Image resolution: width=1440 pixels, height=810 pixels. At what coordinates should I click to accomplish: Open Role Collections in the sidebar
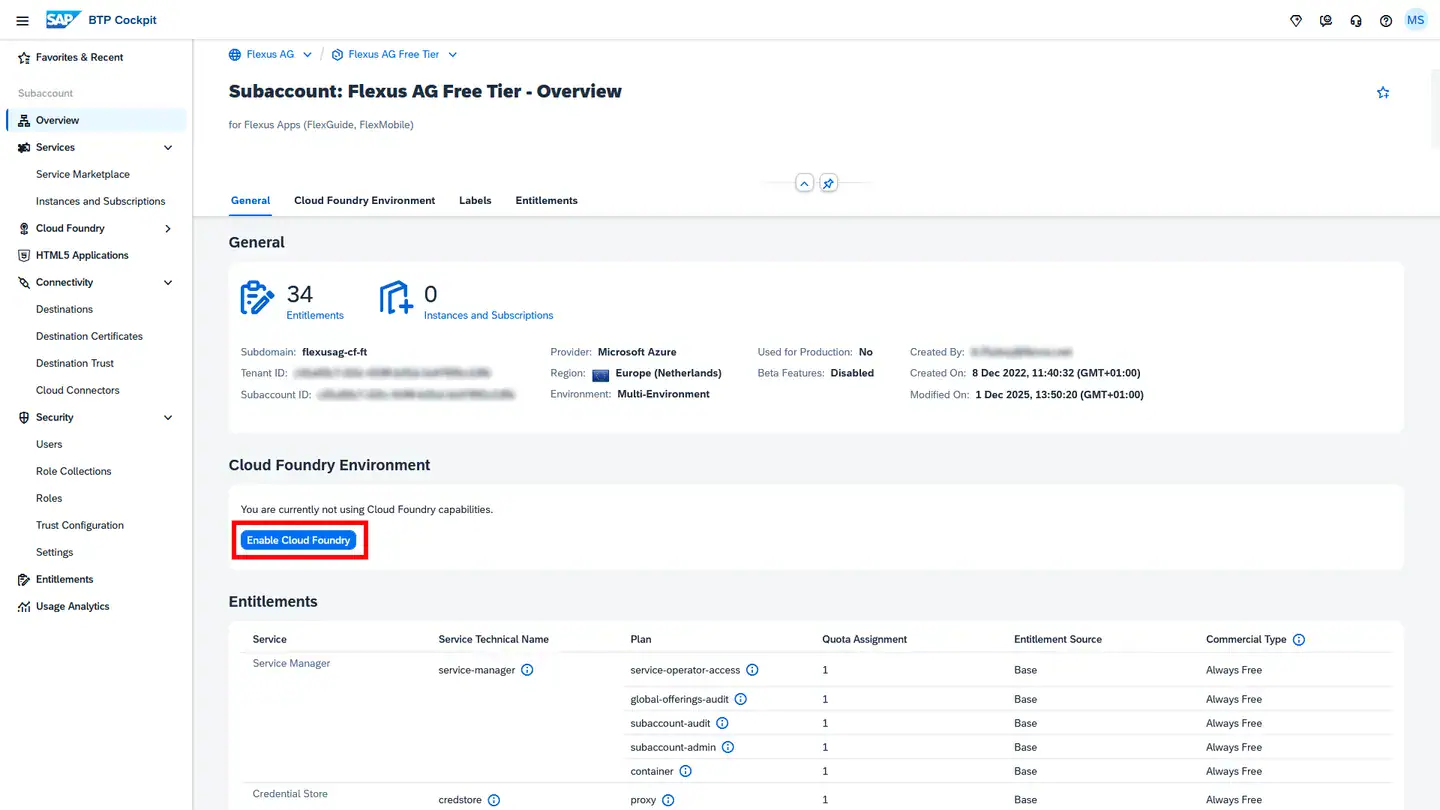click(73, 471)
